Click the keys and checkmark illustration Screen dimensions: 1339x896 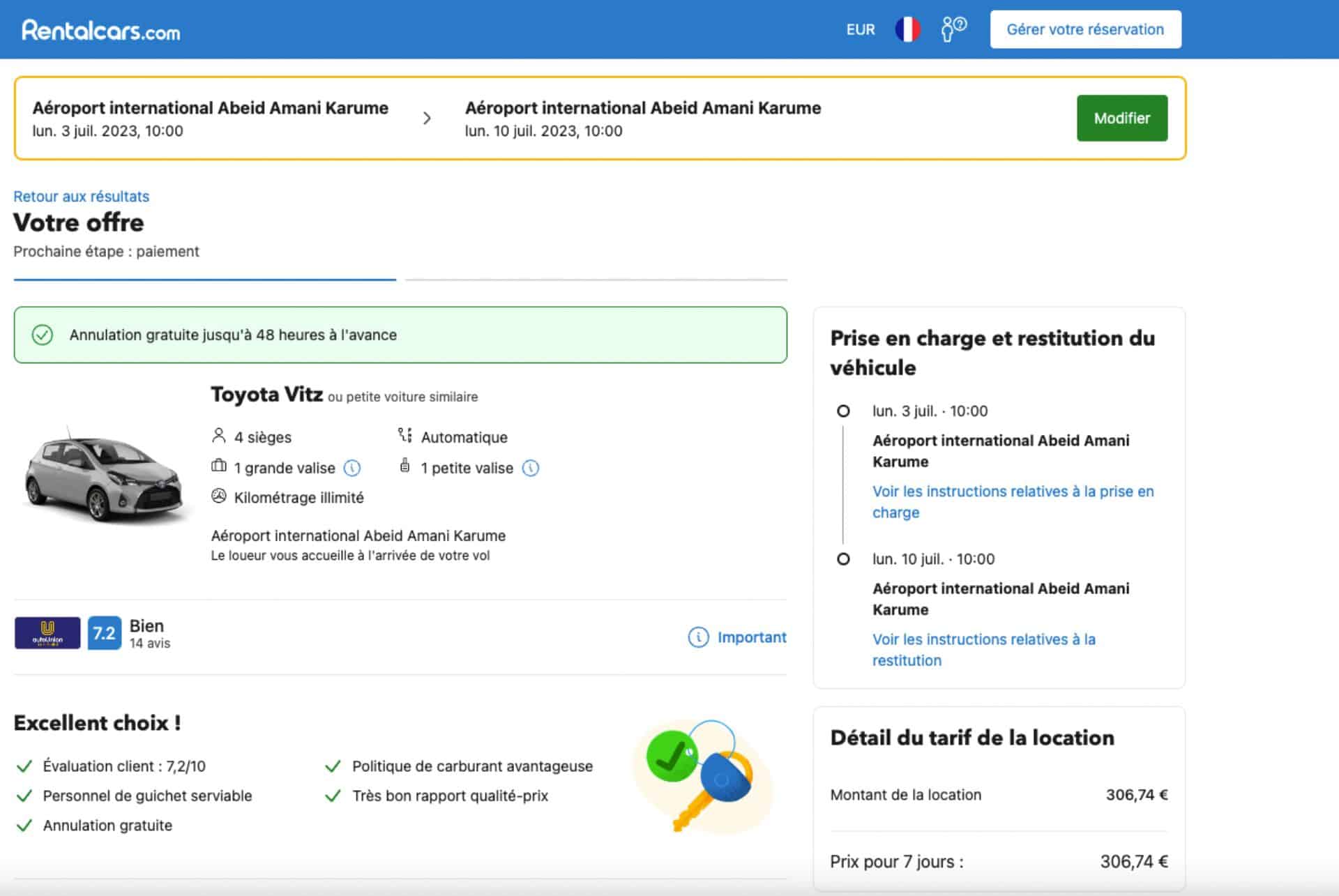pyautogui.click(x=703, y=775)
